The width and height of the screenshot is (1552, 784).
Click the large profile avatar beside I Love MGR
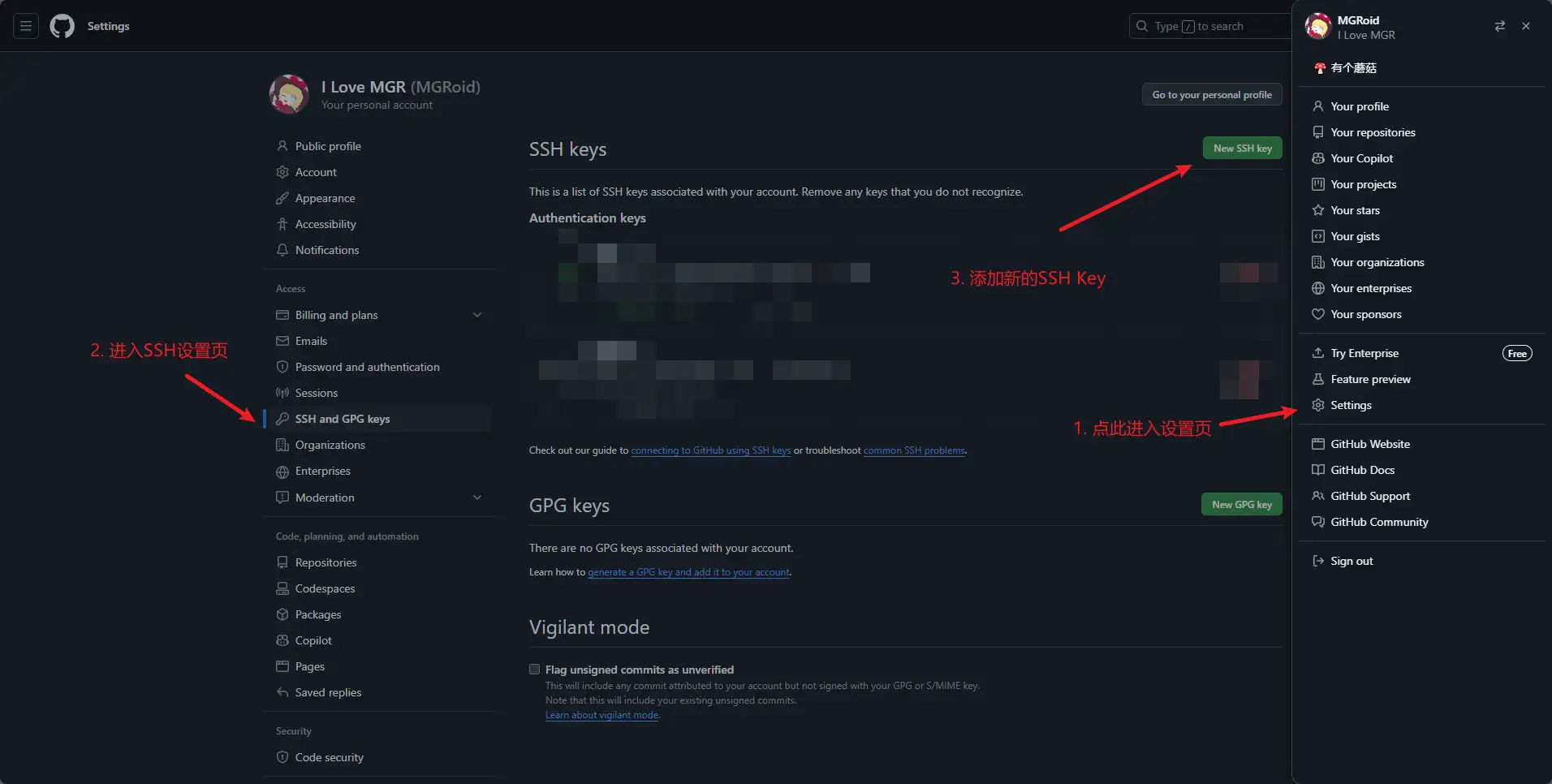point(289,95)
